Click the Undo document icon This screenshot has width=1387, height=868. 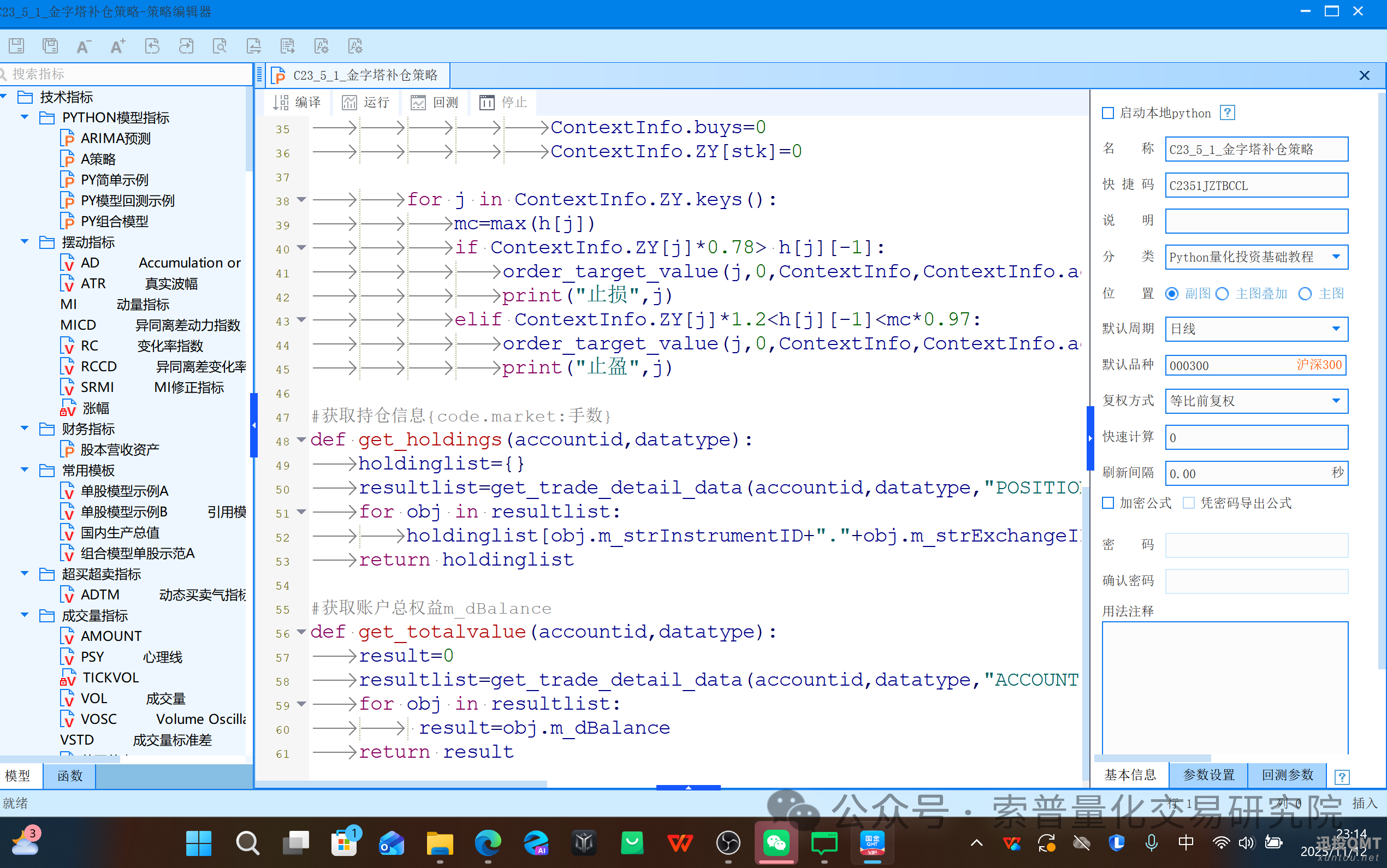click(x=152, y=46)
